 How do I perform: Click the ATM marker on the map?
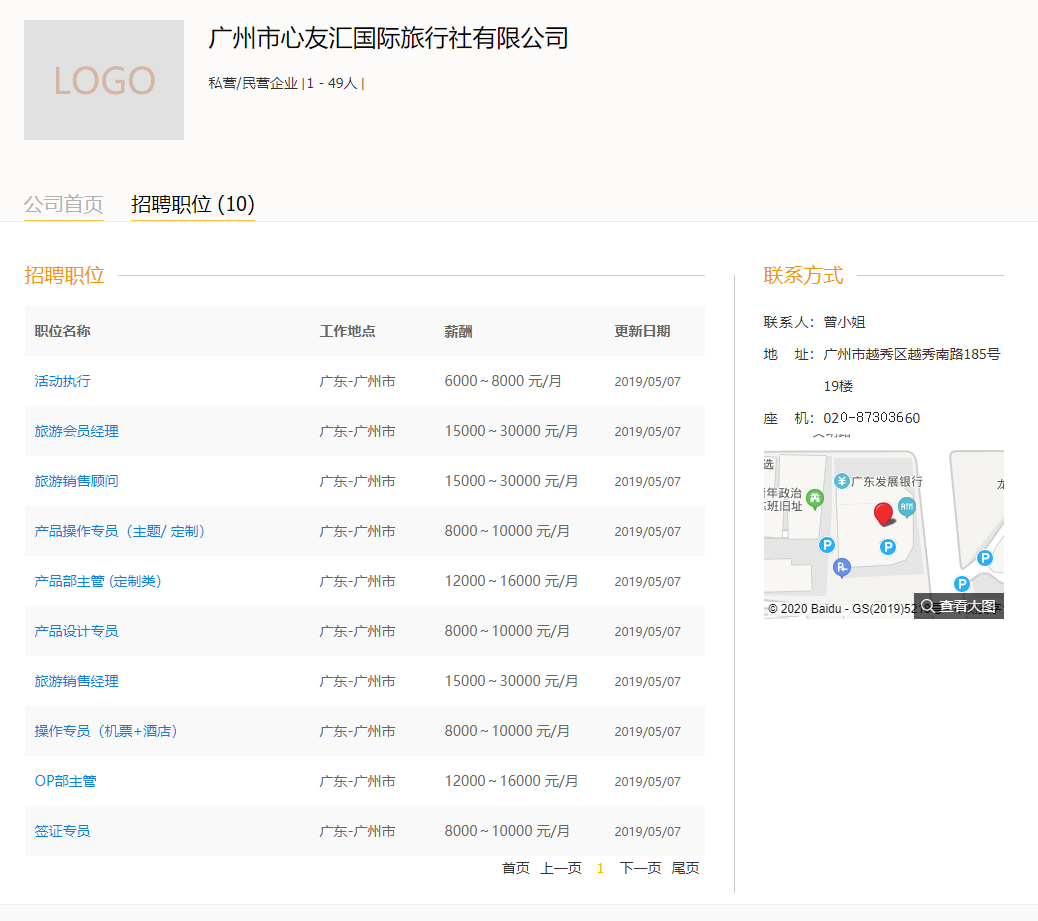click(x=906, y=507)
